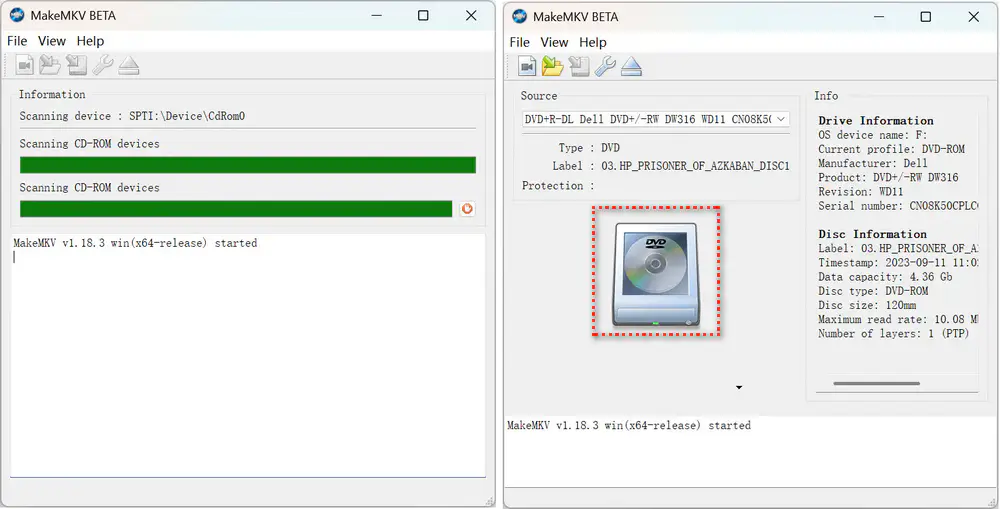
Task: Click the large DVD drive open-disc button
Action: 656,275
